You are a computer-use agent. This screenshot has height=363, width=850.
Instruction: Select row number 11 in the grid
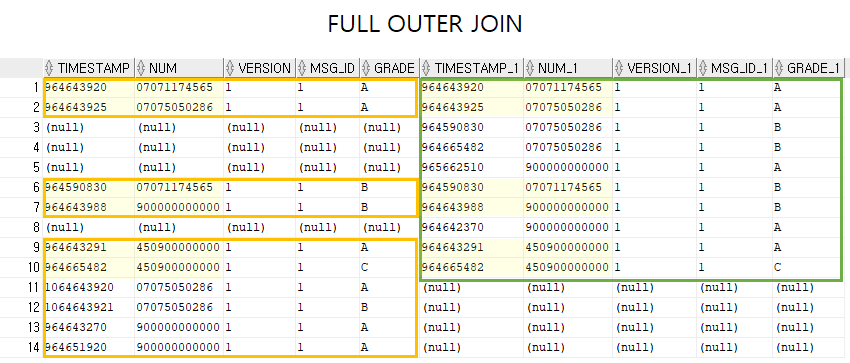(35, 288)
